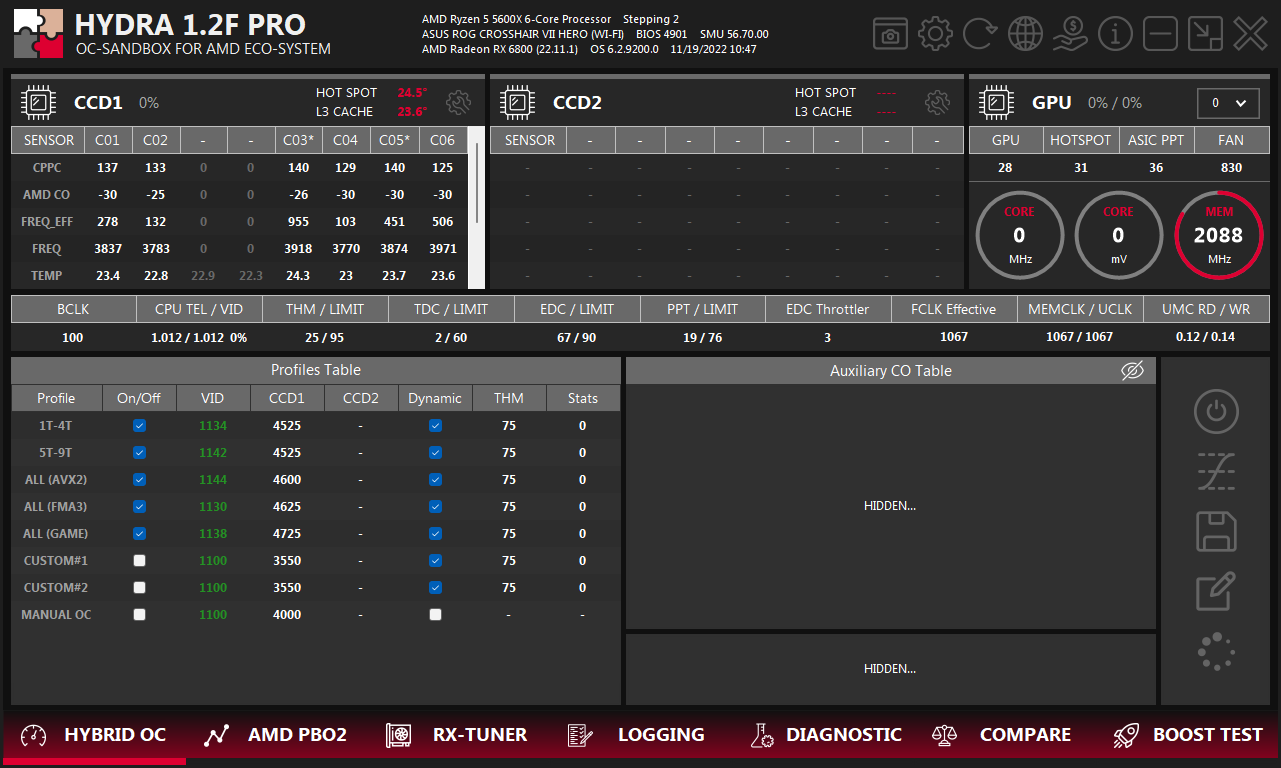The width and height of the screenshot is (1281, 768).
Task: Open the DIAGNOSTIC tab
Action: pyautogui.click(x=826, y=735)
